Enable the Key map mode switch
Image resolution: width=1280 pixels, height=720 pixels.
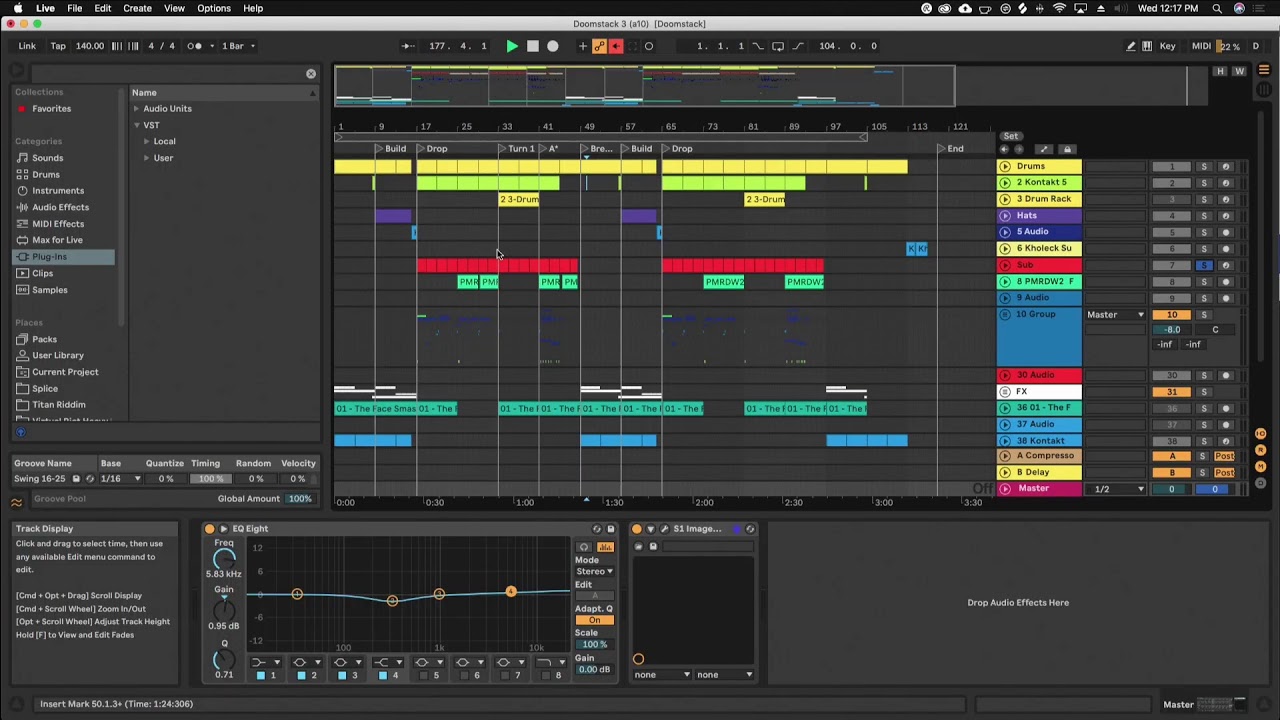point(1167,46)
